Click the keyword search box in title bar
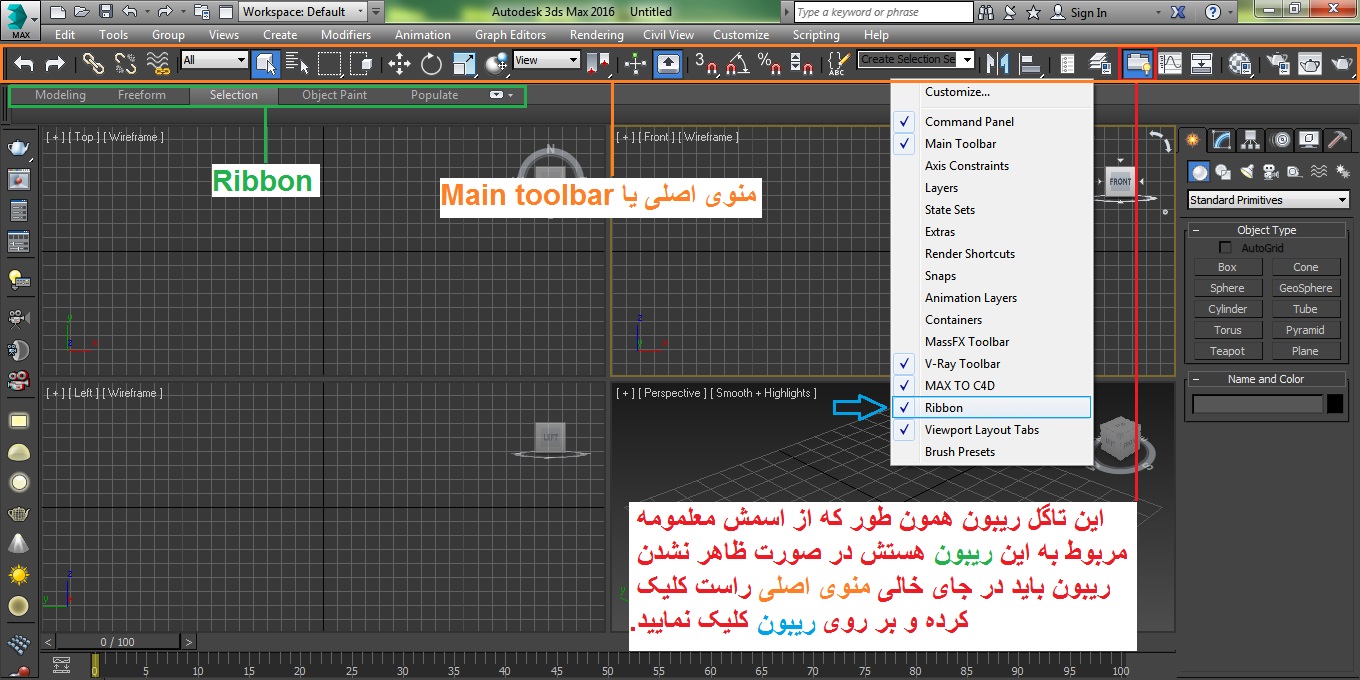Viewport: 1360px width, 680px height. (883, 12)
